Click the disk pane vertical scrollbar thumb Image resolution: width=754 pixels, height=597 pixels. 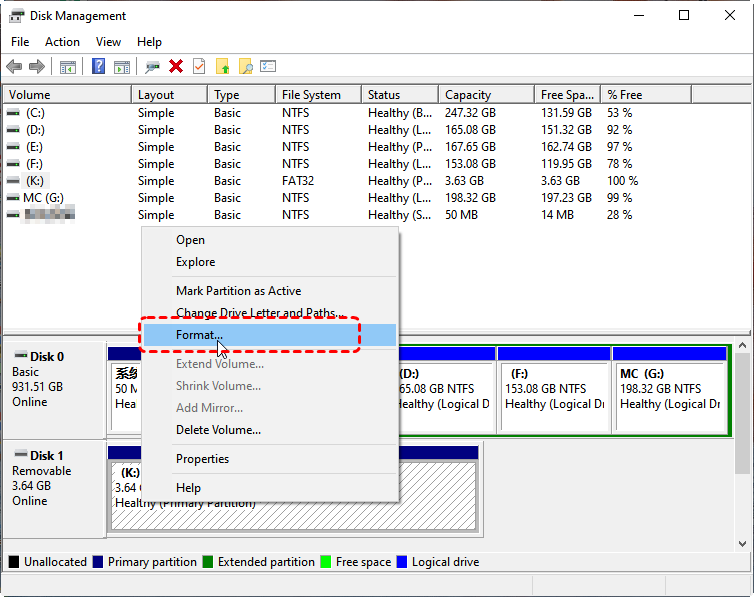(742, 414)
